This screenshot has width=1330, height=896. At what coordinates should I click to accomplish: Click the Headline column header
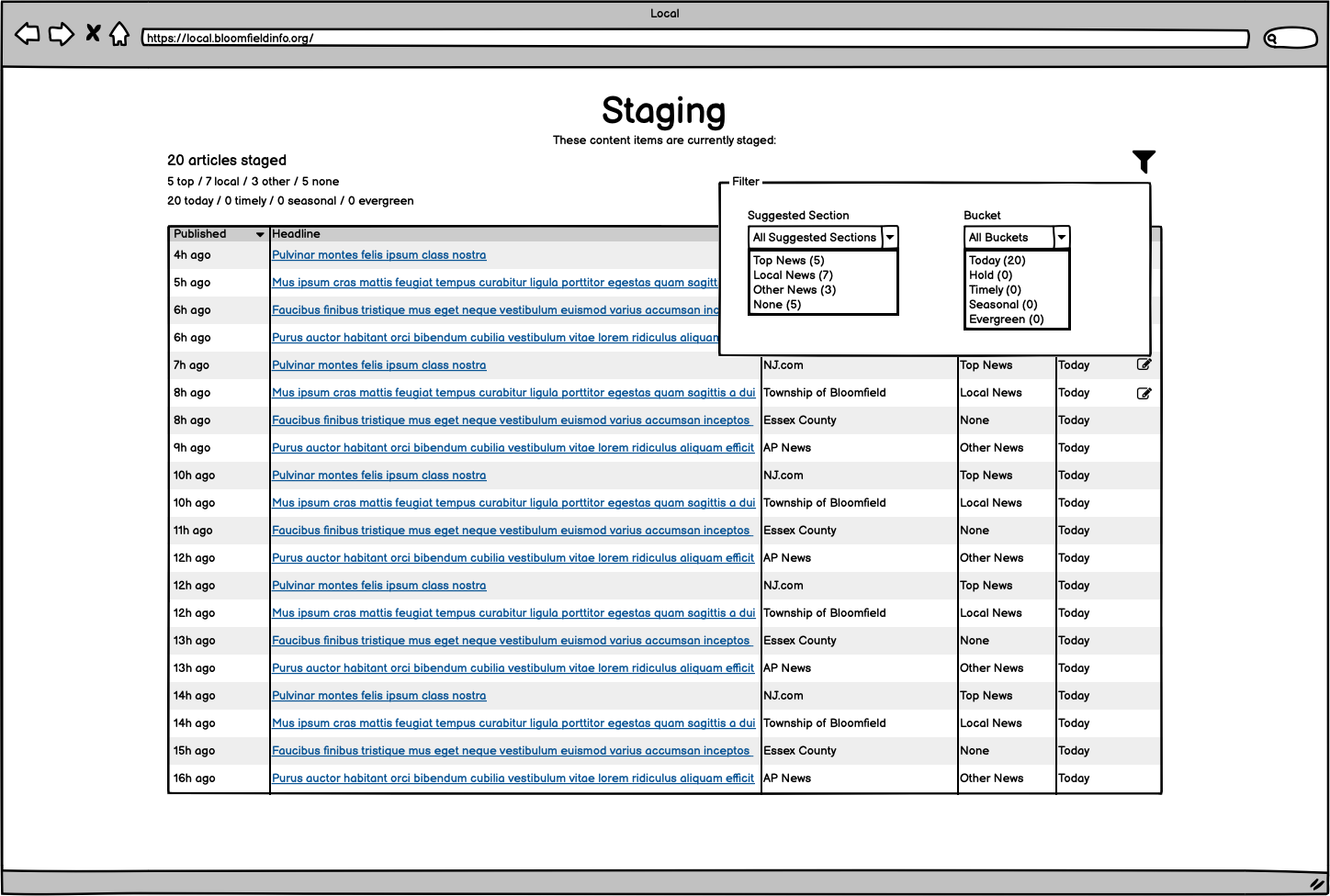296,234
